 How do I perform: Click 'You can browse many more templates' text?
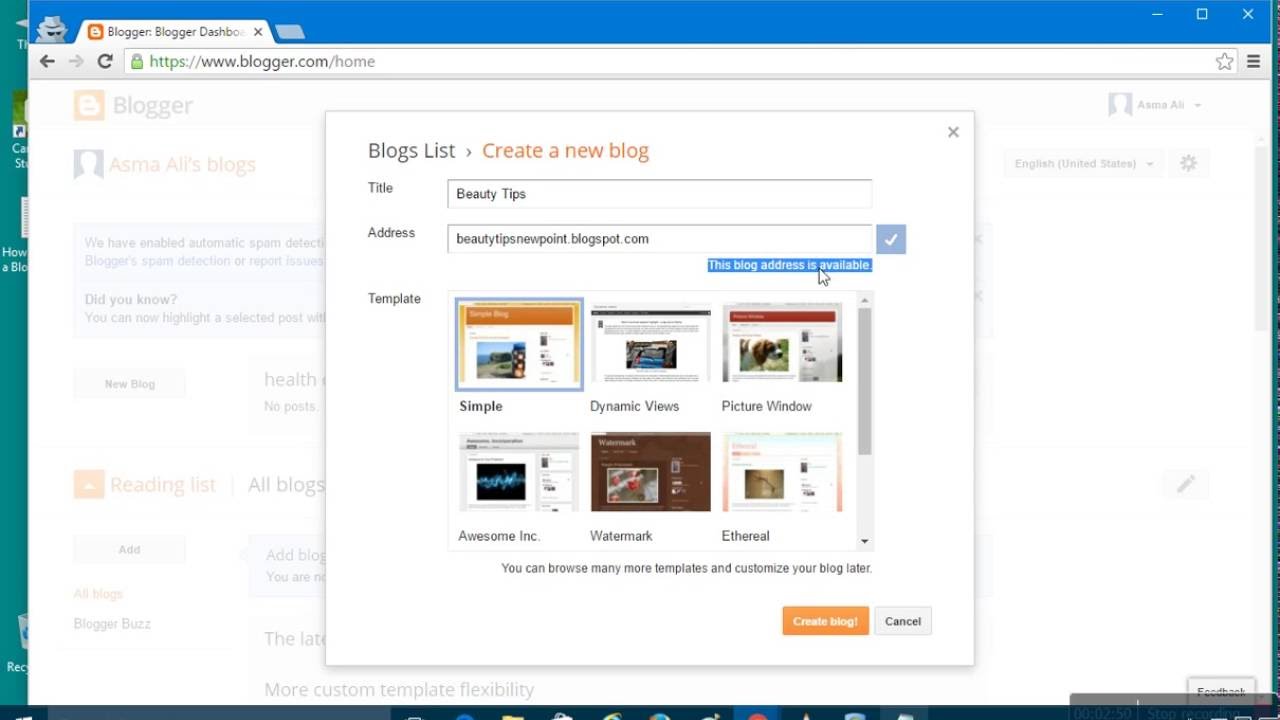click(686, 568)
